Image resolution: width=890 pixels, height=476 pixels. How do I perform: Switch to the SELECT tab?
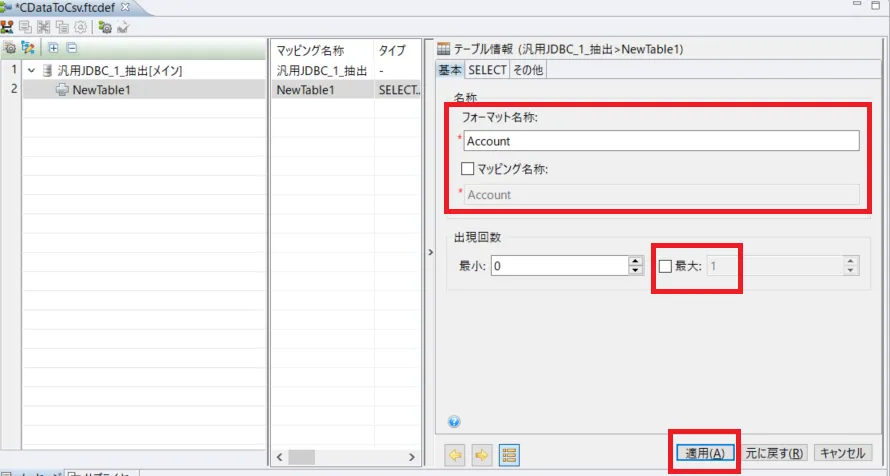point(487,70)
